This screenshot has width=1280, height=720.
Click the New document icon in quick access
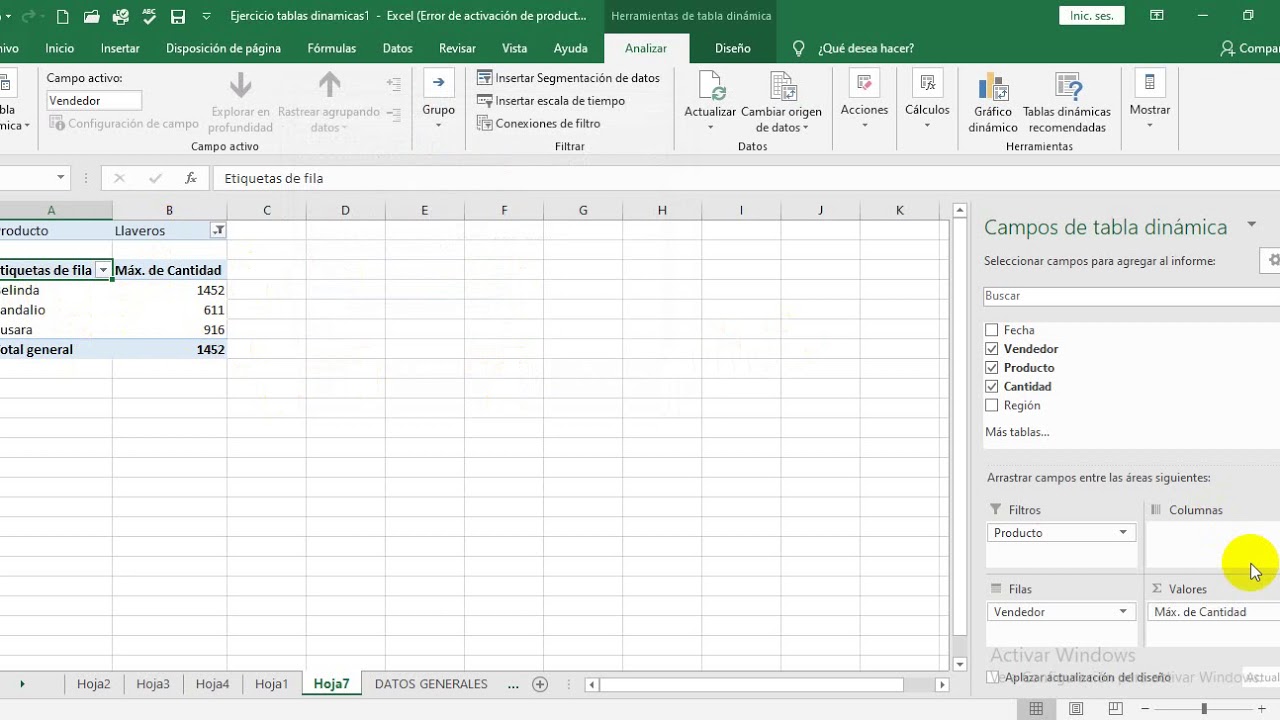click(63, 16)
